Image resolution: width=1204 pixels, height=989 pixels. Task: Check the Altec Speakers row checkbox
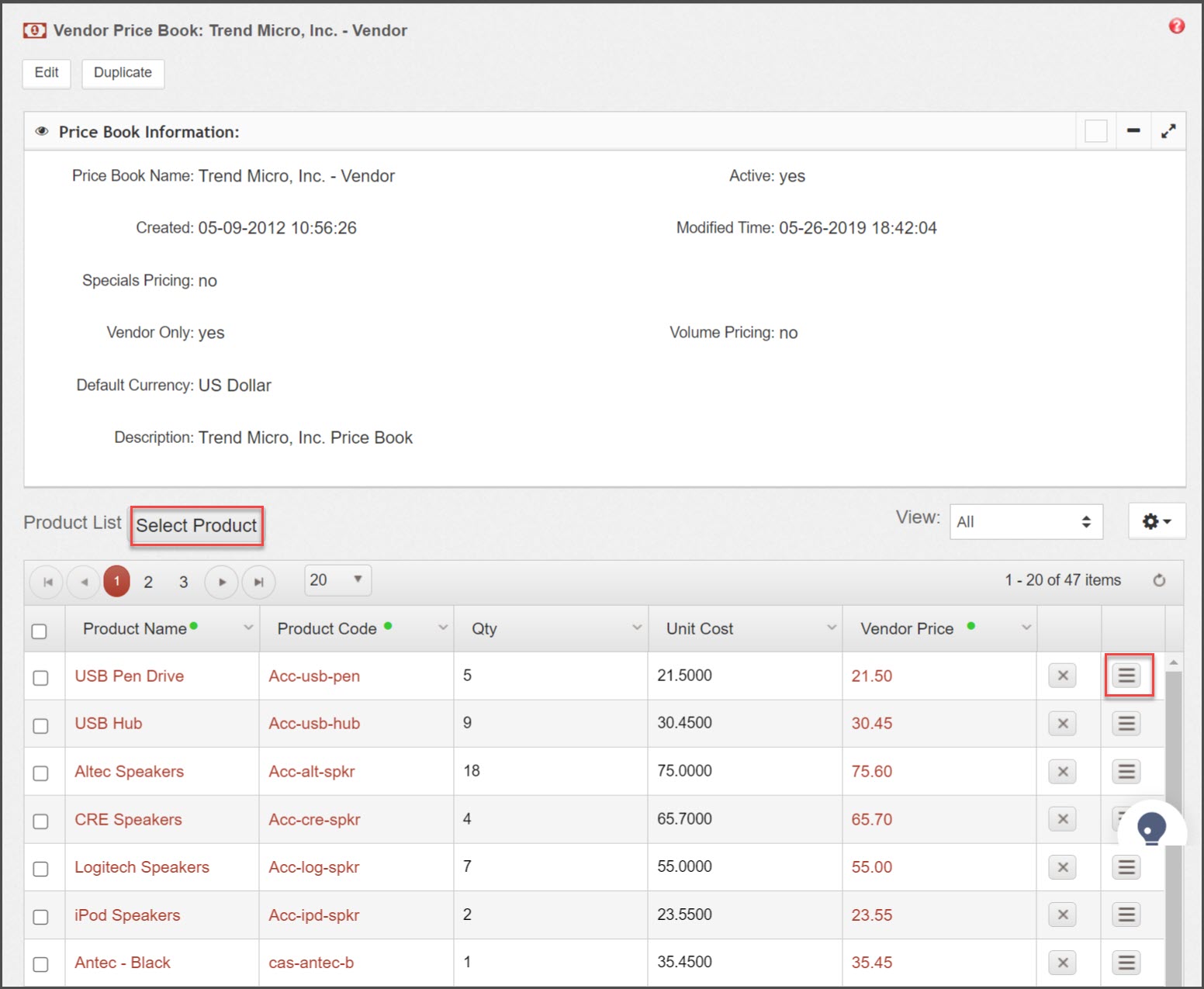tap(40, 773)
